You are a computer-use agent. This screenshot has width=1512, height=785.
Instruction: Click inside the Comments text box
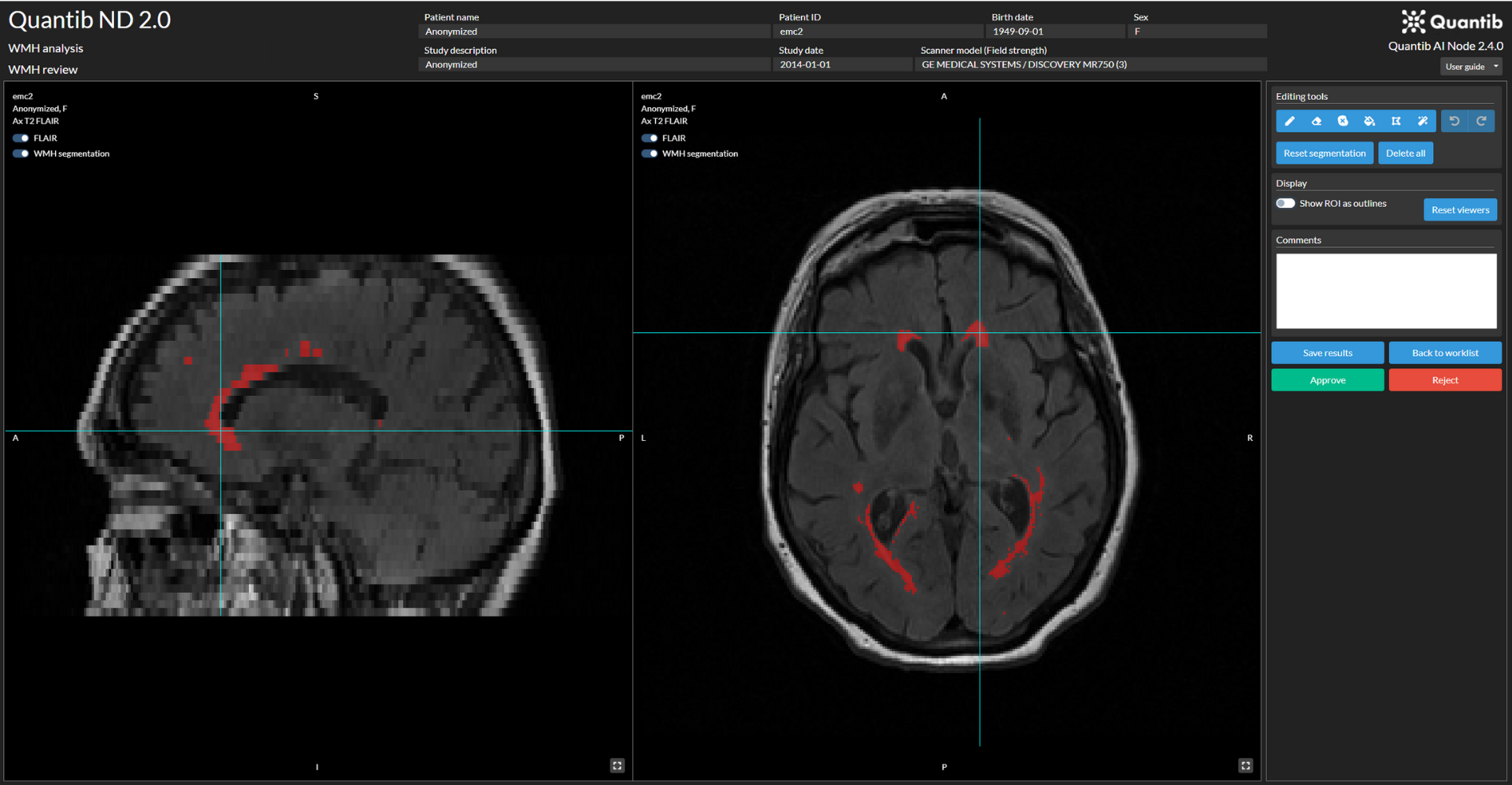point(1385,290)
